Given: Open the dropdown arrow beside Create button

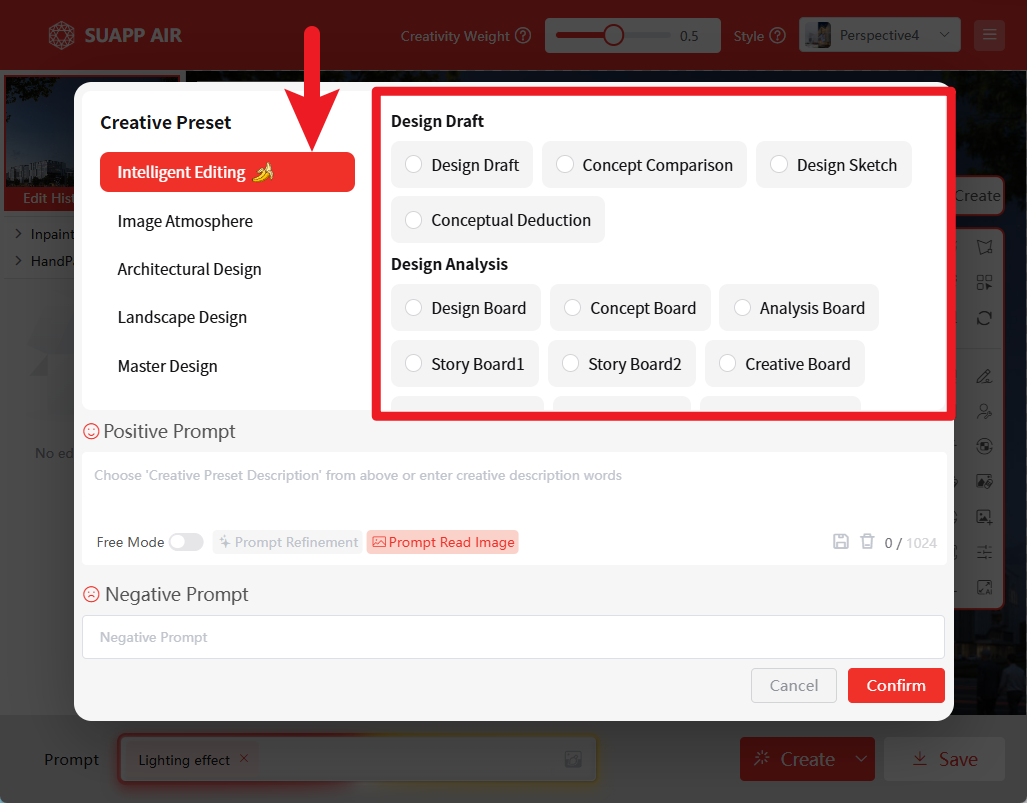Looking at the screenshot, I should (861, 760).
